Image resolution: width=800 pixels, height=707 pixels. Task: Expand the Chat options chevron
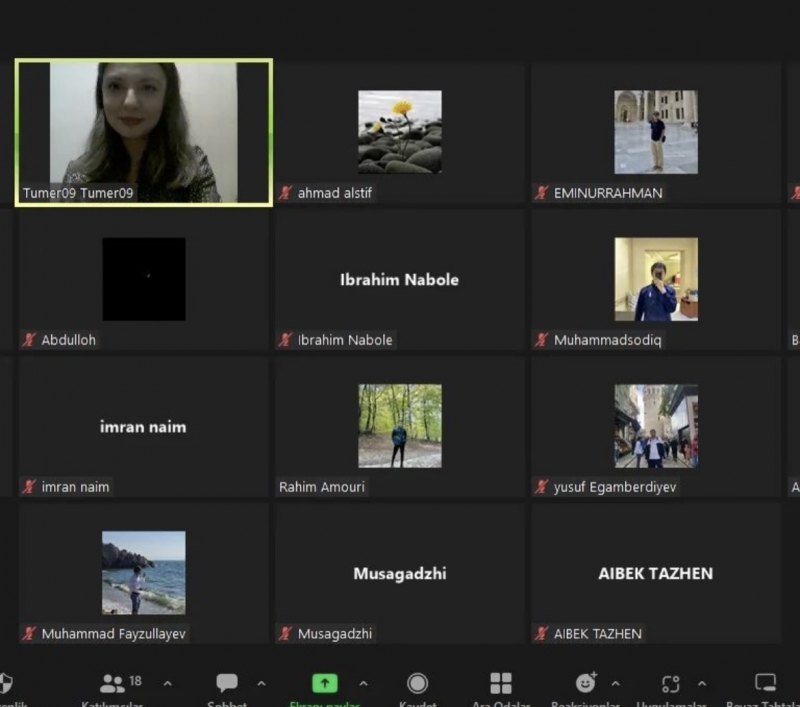(261, 684)
